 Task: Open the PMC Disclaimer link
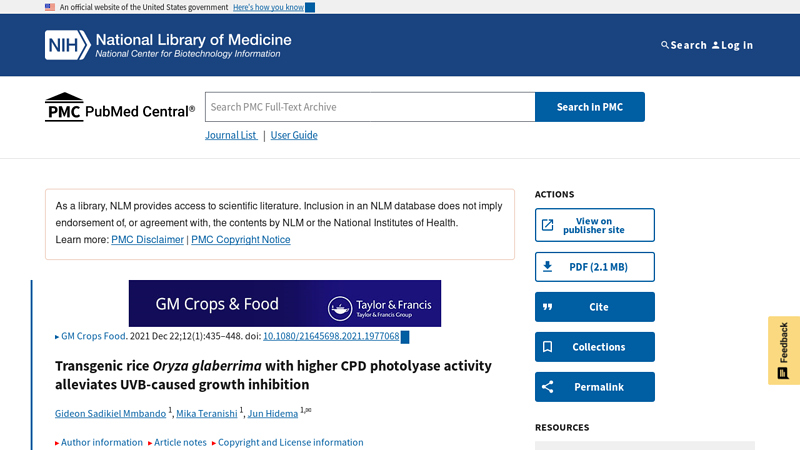pos(147,240)
